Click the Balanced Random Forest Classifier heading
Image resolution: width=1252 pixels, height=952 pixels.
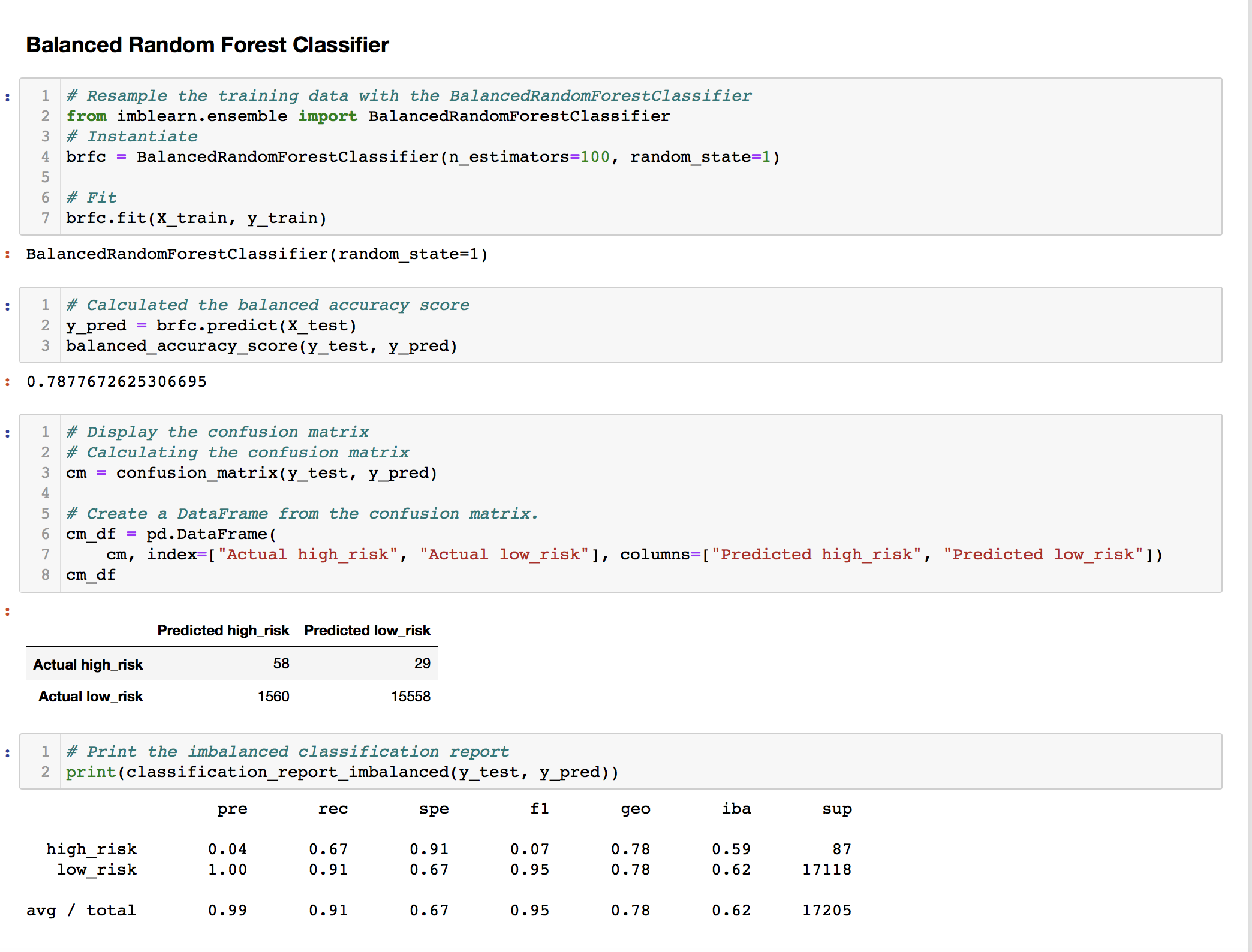[207, 45]
